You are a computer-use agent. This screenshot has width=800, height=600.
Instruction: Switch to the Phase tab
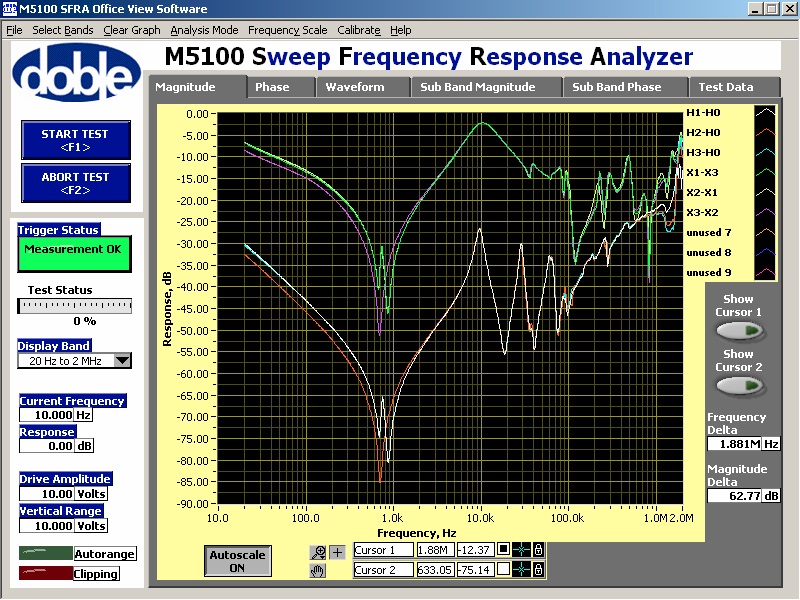(x=282, y=87)
